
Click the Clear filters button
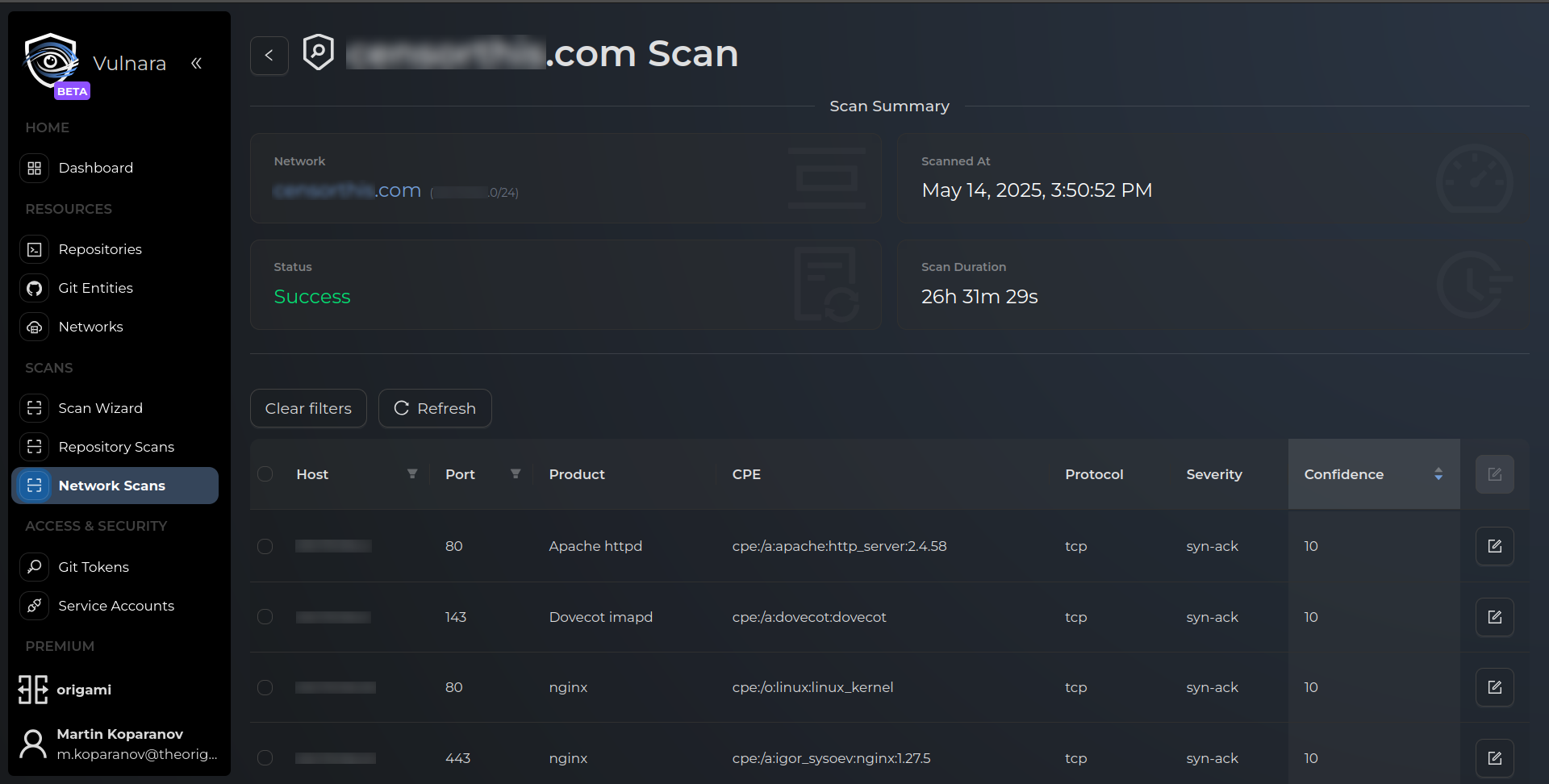[308, 408]
